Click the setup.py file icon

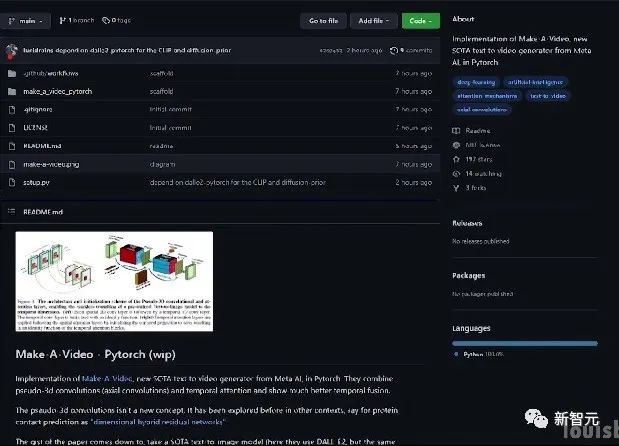(12, 182)
